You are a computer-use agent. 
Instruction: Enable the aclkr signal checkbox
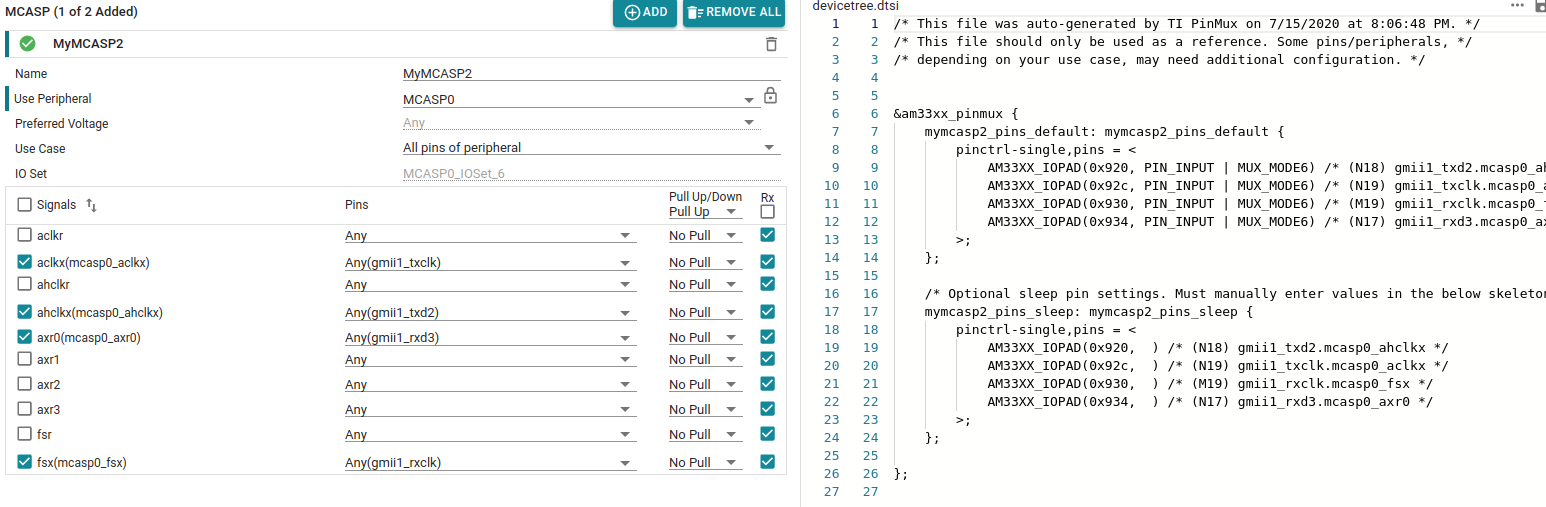(x=24, y=235)
